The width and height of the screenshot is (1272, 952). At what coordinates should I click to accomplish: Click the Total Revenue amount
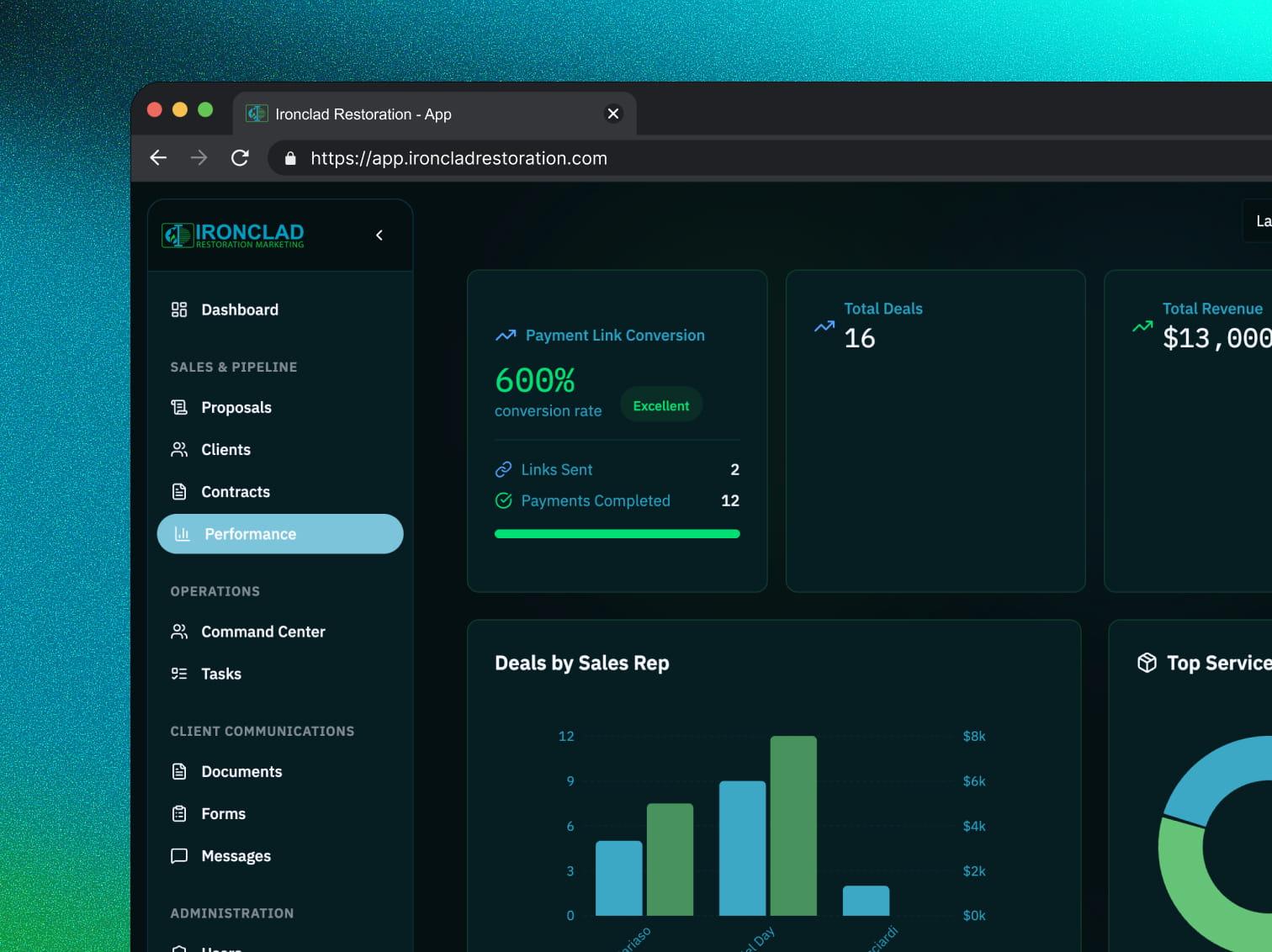click(x=1217, y=338)
